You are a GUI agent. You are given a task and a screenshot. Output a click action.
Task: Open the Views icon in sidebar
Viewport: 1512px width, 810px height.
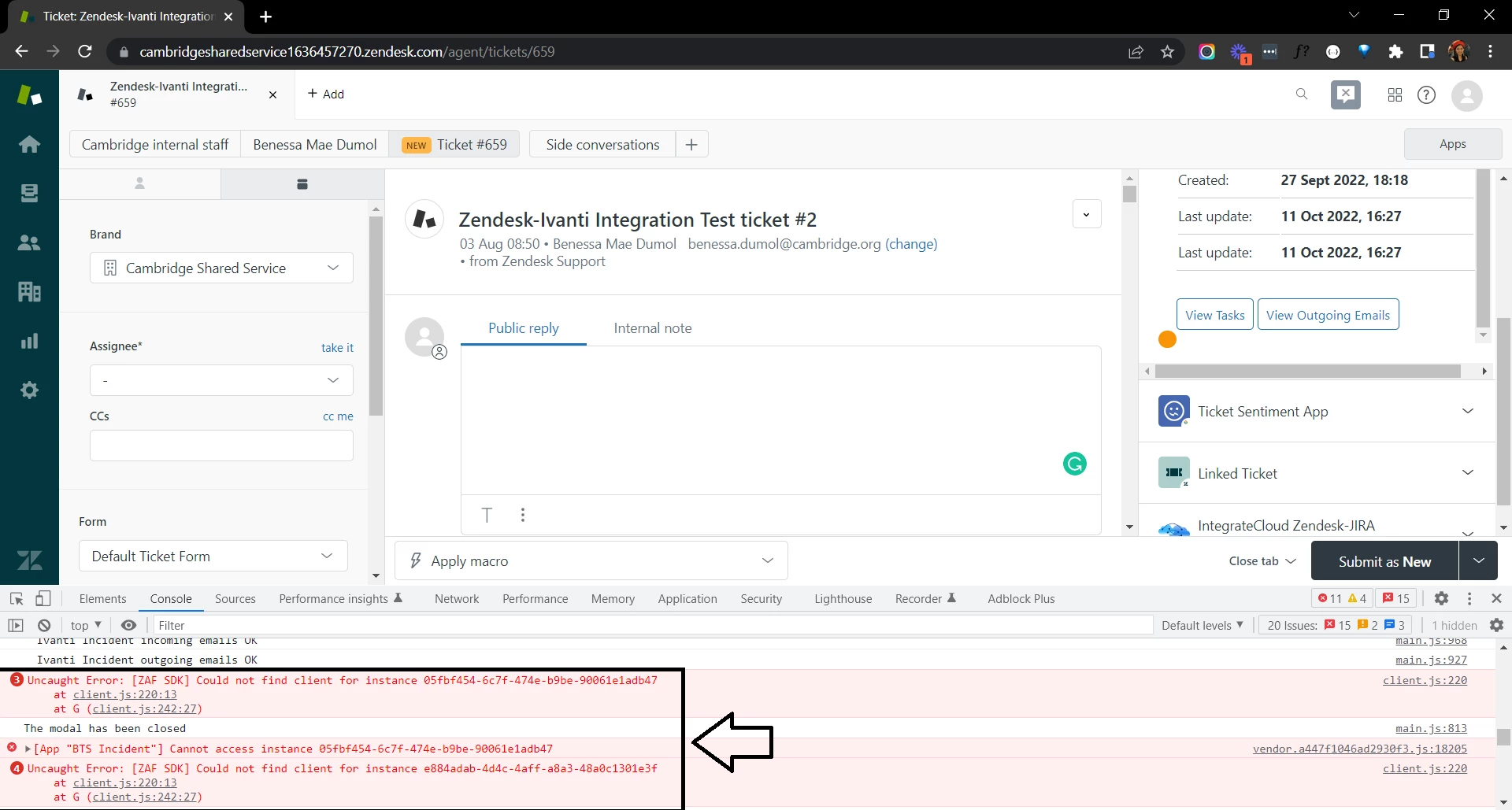(x=29, y=193)
